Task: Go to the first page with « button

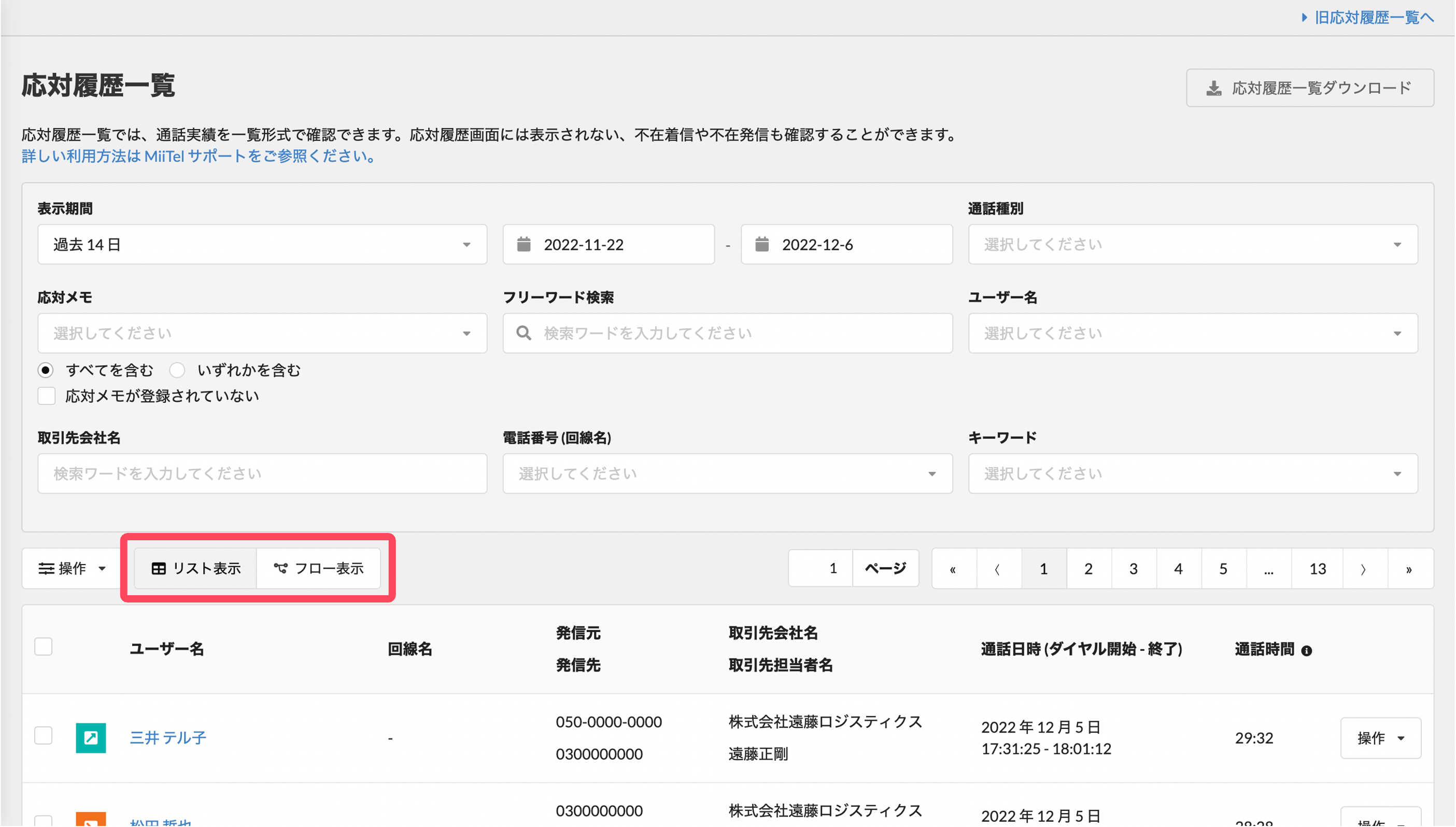Action: [x=954, y=569]
